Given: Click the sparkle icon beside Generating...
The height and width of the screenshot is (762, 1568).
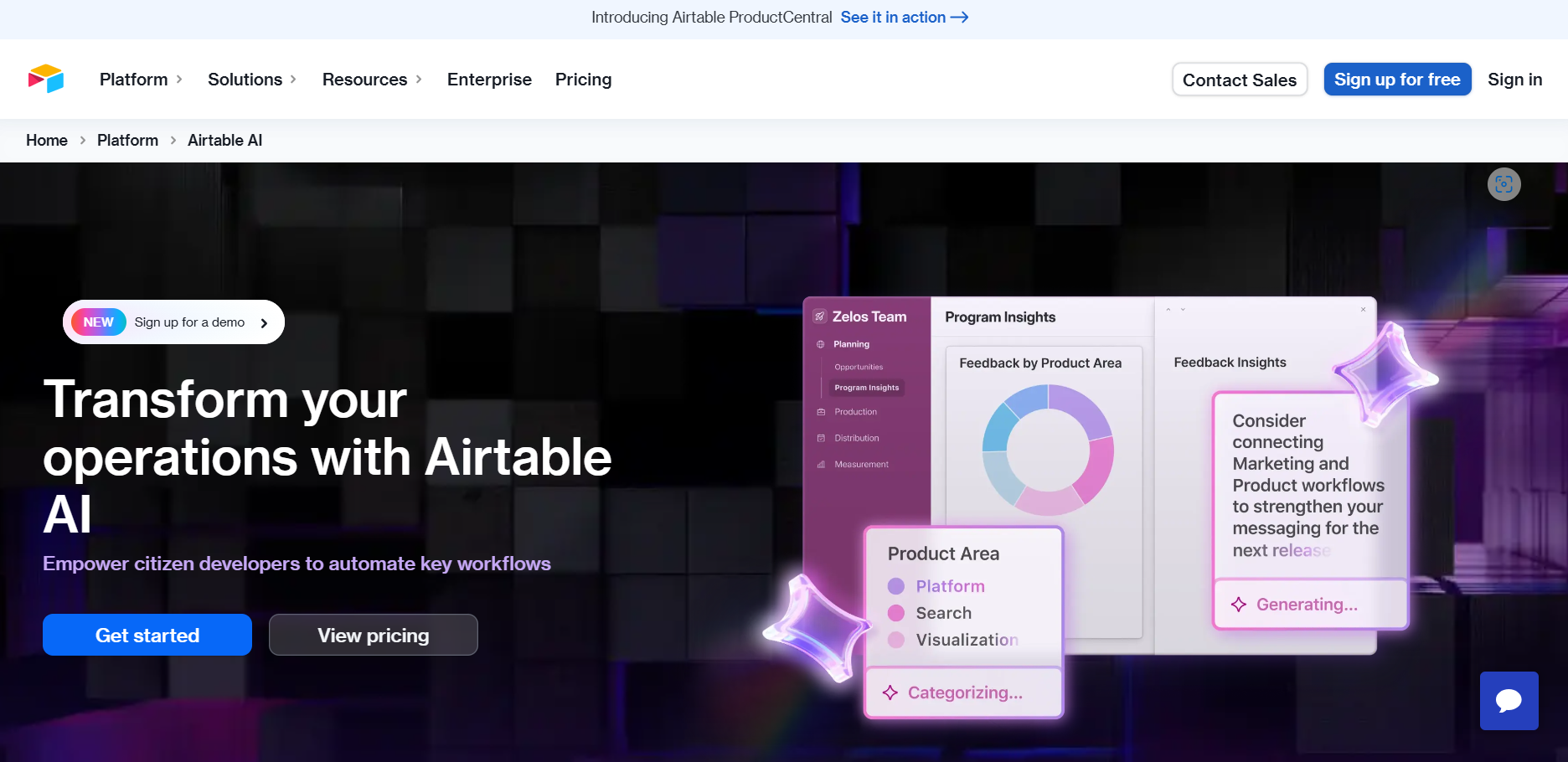Looking at the screenshot, I should [x=1239, y=605].
